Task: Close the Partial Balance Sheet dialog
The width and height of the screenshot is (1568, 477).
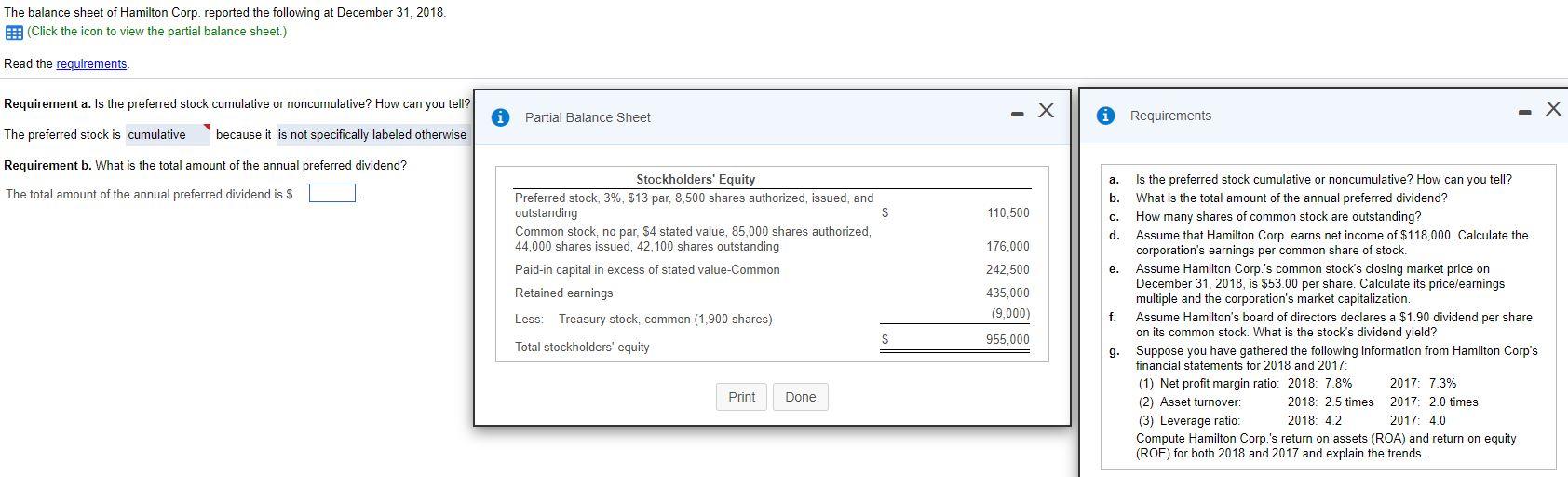Action: pos(1046,111)
